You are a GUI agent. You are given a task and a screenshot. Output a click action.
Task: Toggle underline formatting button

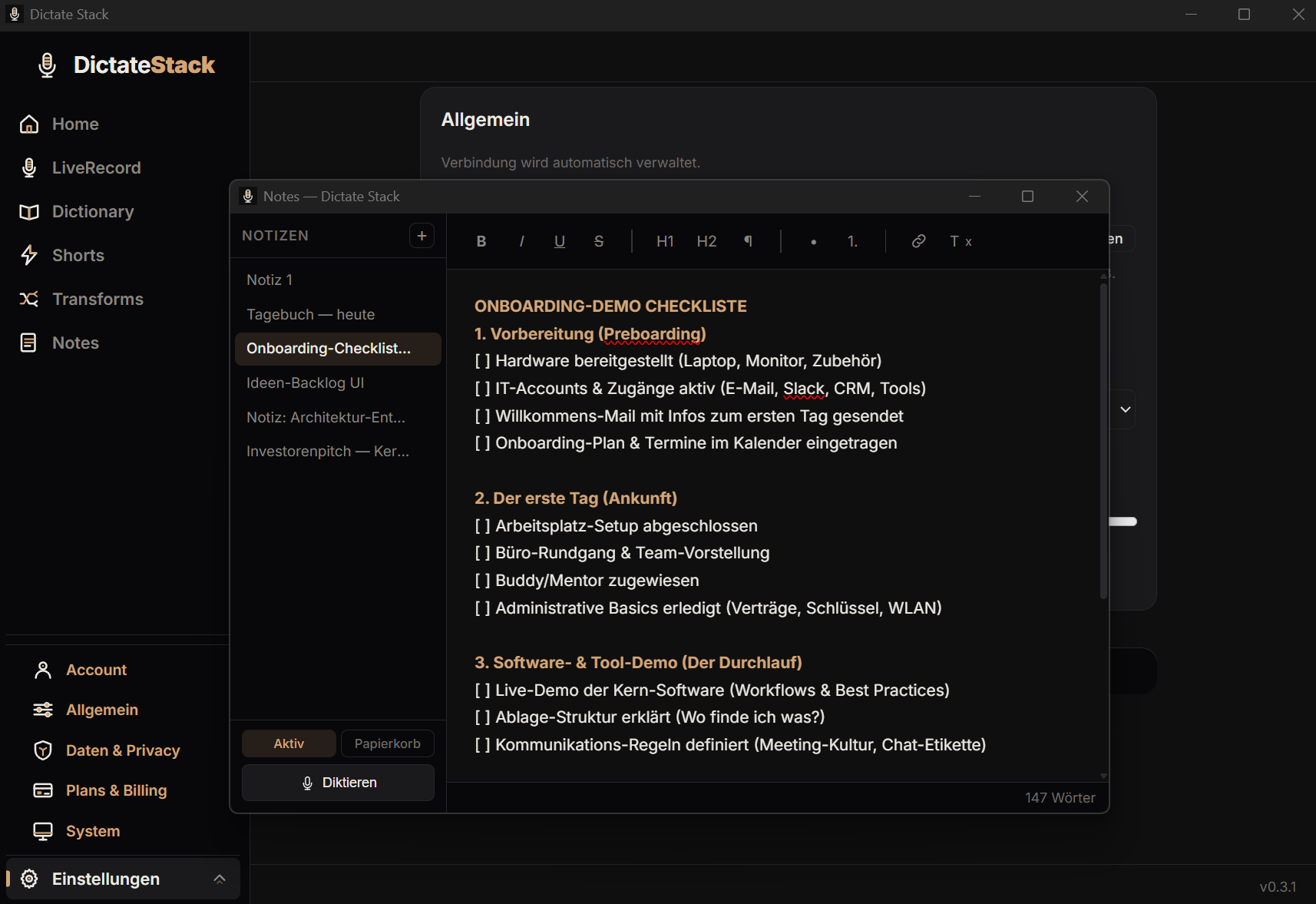pyautogui.click(x=560, y=241)
